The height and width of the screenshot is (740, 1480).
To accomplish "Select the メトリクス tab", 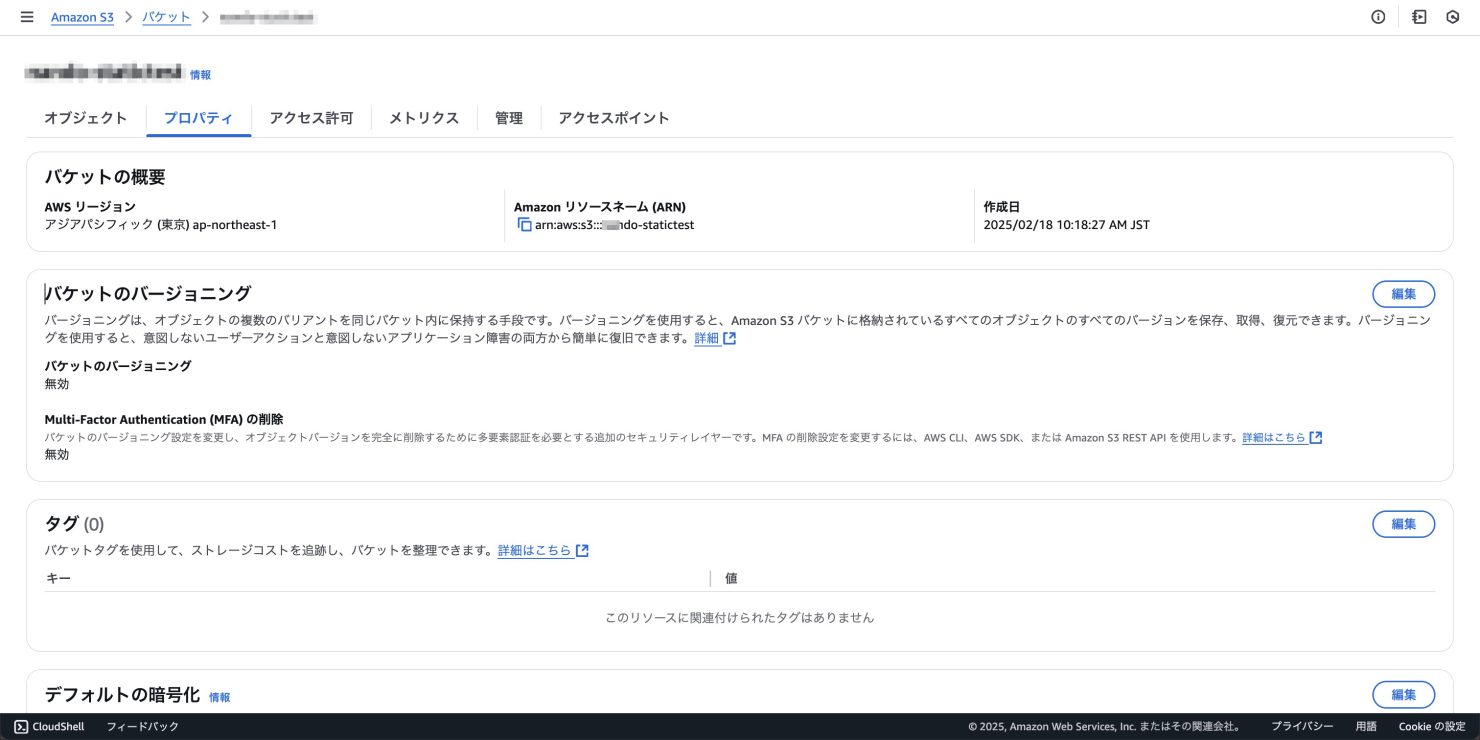I will [x=424, y=118].
